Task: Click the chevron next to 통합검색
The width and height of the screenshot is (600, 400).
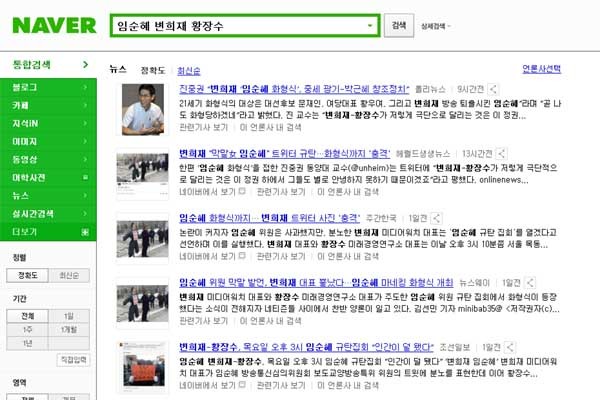Action: [x=85, y=64]
